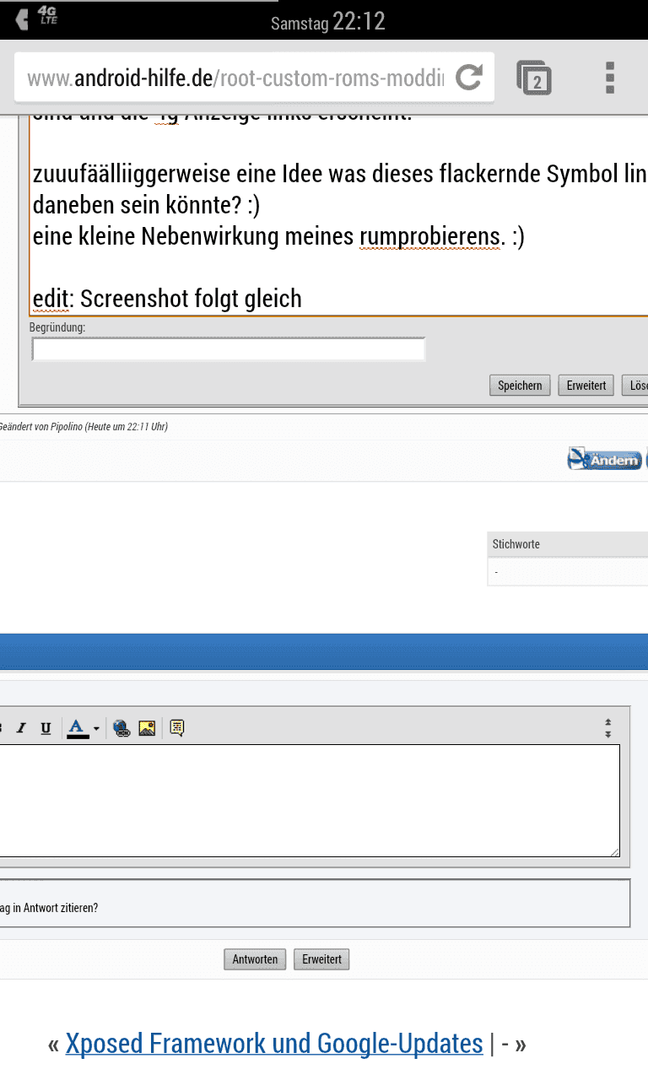Tap the back arrow in status bar
This screenshot has width=648, height=1080.
22,19
